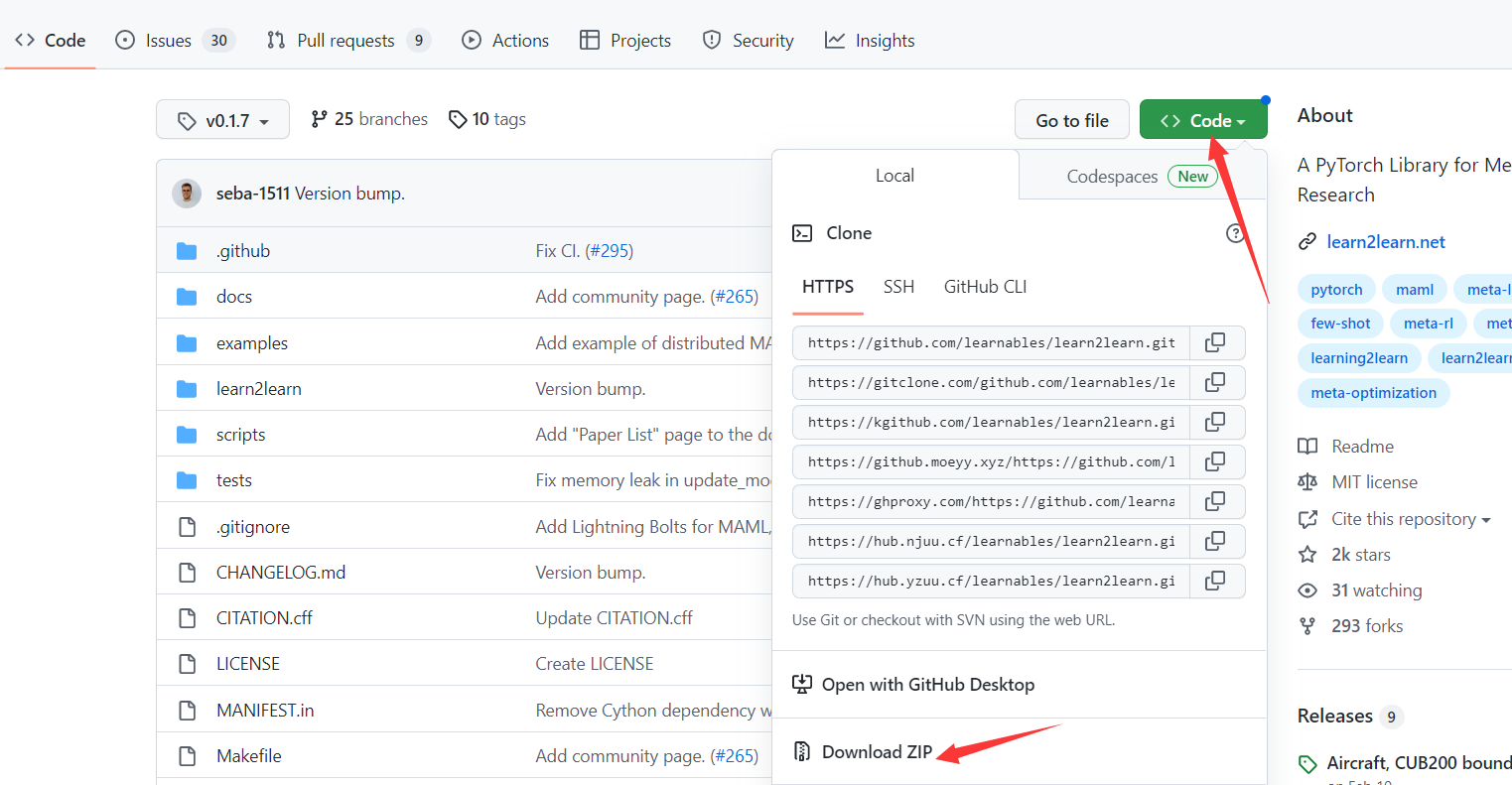Click the github.com clone URL field
Image resolution: width=1512 pixels, height=785 pixels.
991,342
